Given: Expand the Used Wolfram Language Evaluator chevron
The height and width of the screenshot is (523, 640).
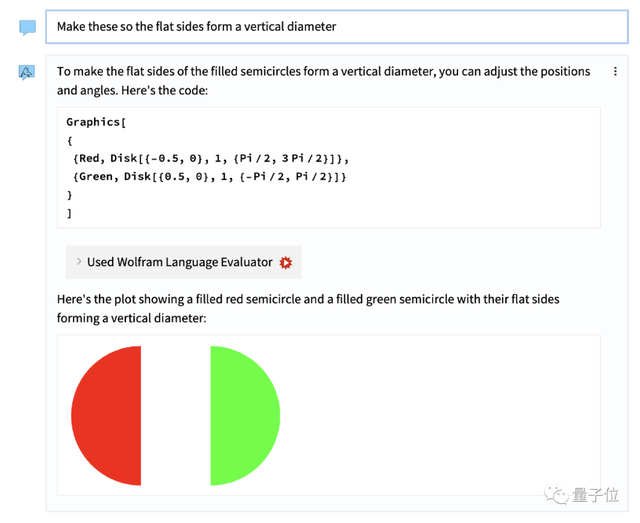Looking at the screenshot, I should point(78,262).
